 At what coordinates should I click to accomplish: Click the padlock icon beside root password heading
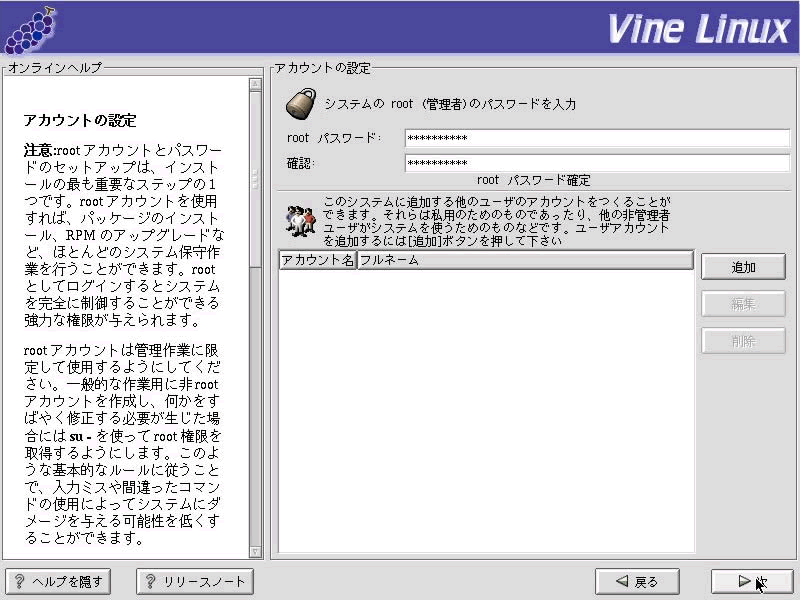[x=301, y=104]
